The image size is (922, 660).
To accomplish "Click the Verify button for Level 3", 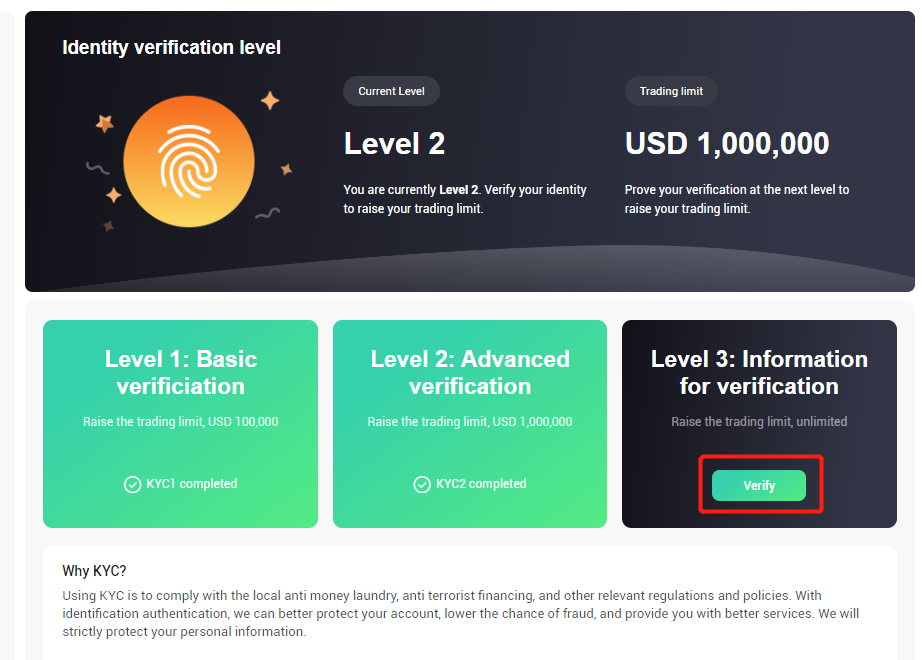I will (x=759, y=485).
